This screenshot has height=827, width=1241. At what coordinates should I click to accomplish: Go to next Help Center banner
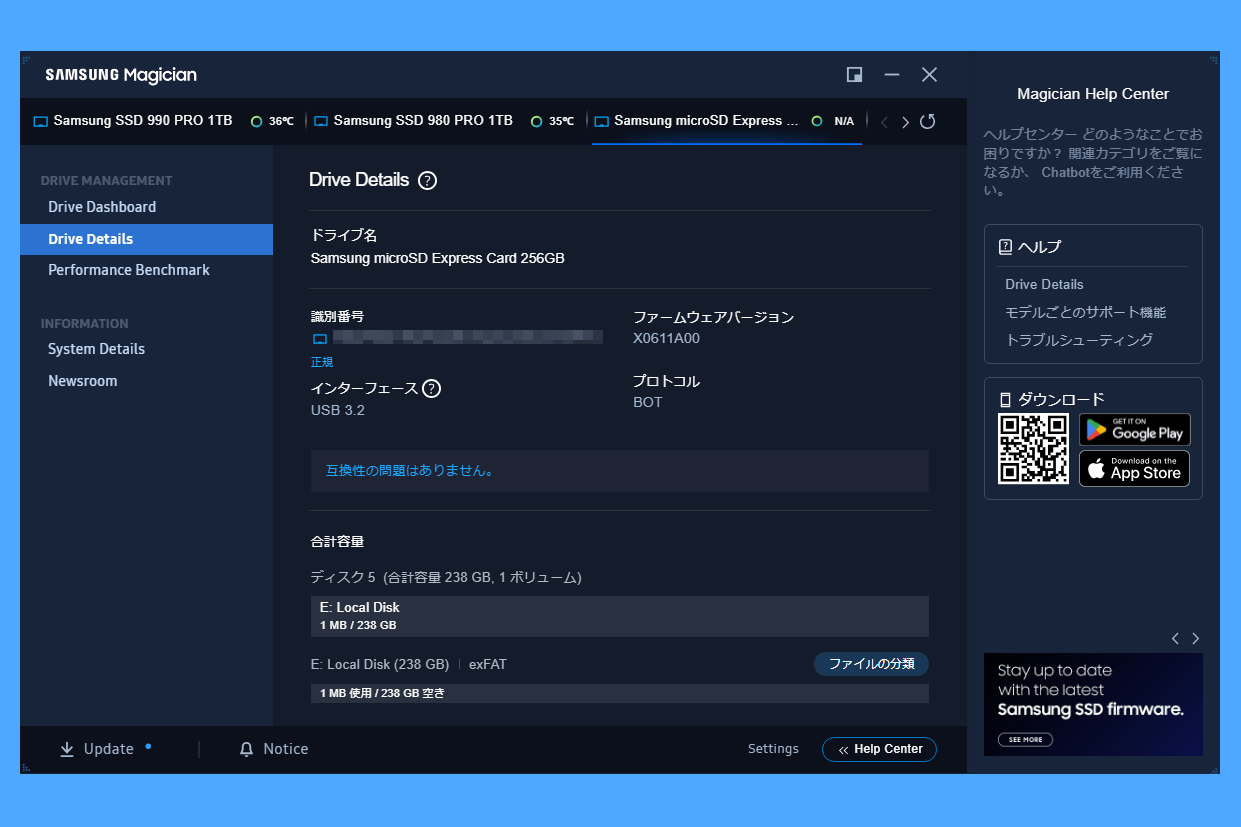point(1195,639)
